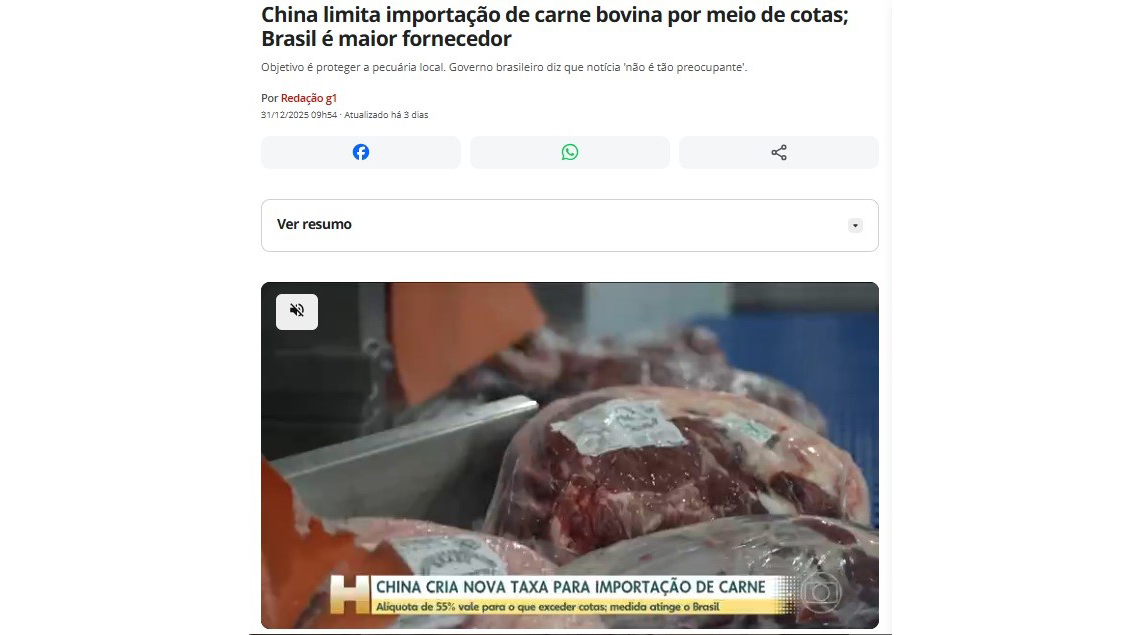The height and width of the screenshot is (635, 1143).
Task: Expand the Ver resumo dropdown arrow
Action: (855, 225)
